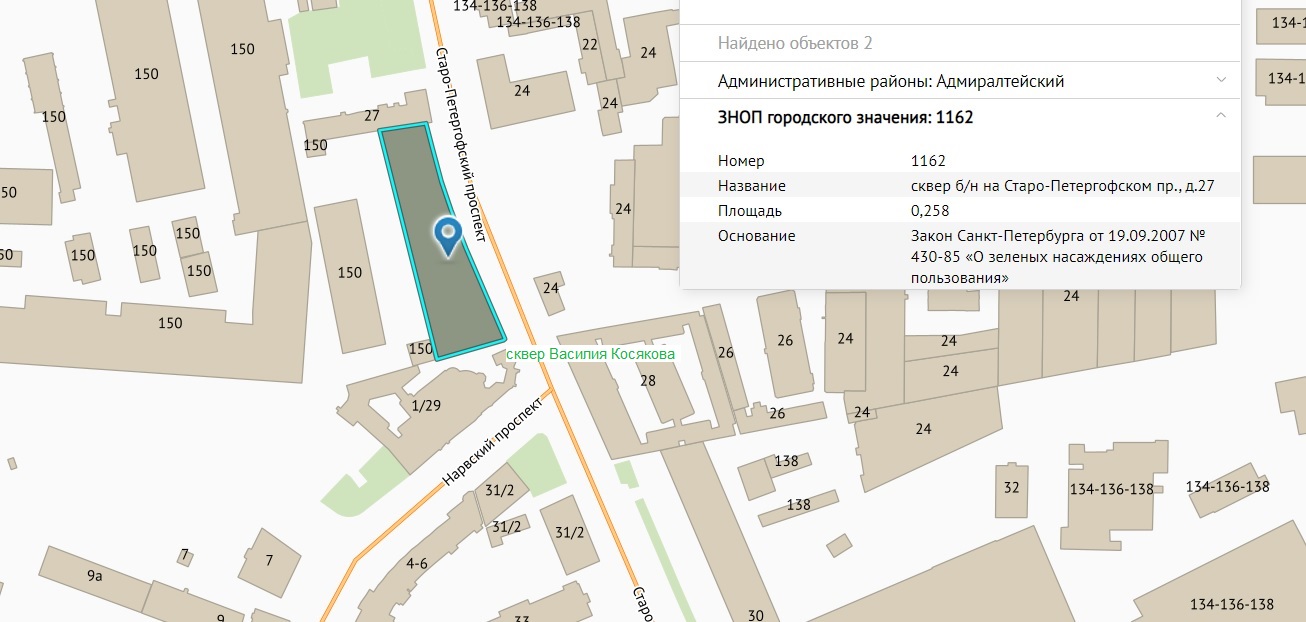Select building 28 on the map
This screenshot has width=1306, height=622.
pos(647,380)
